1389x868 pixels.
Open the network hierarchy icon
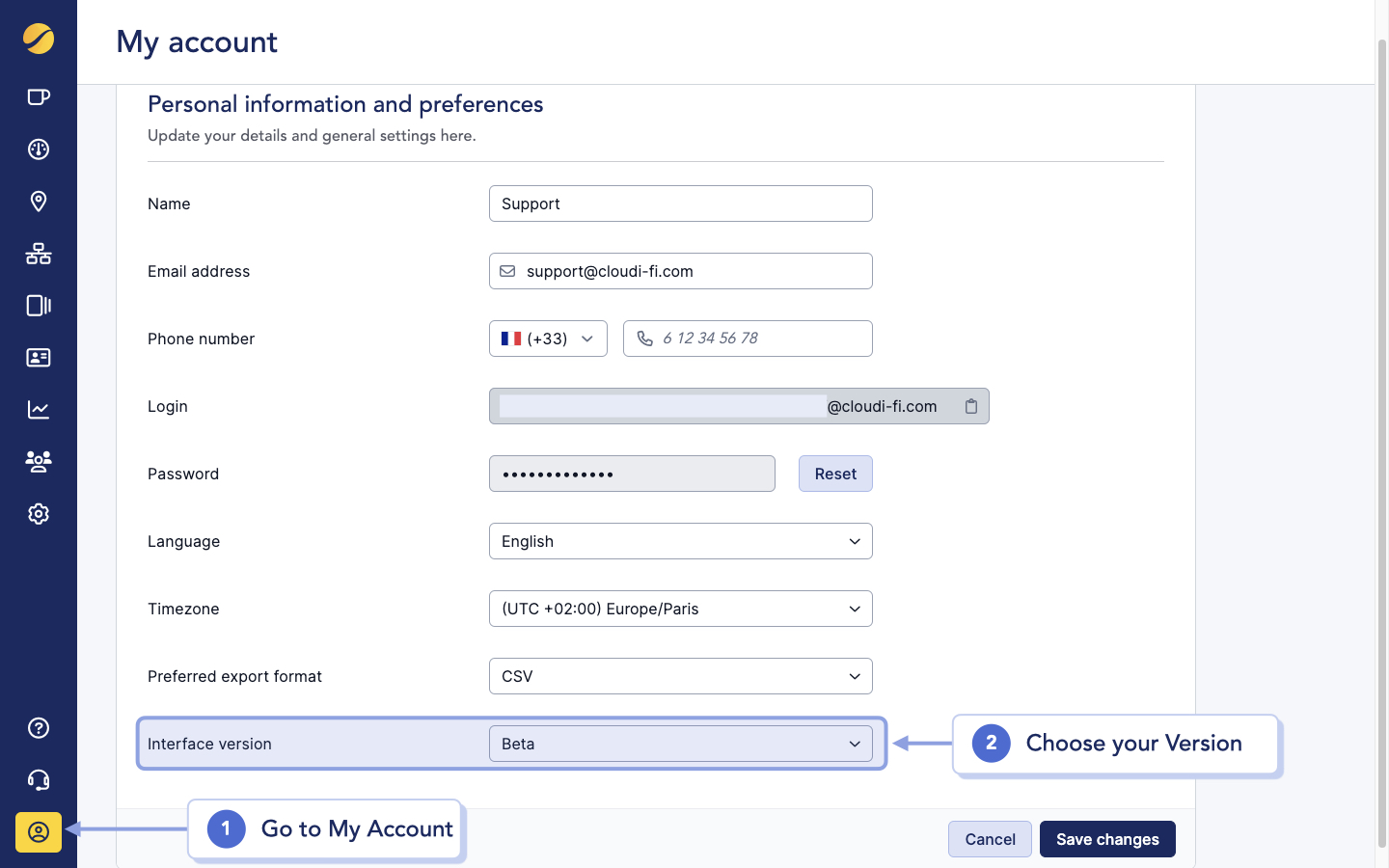pyautogui.click(x=39, y=254)
